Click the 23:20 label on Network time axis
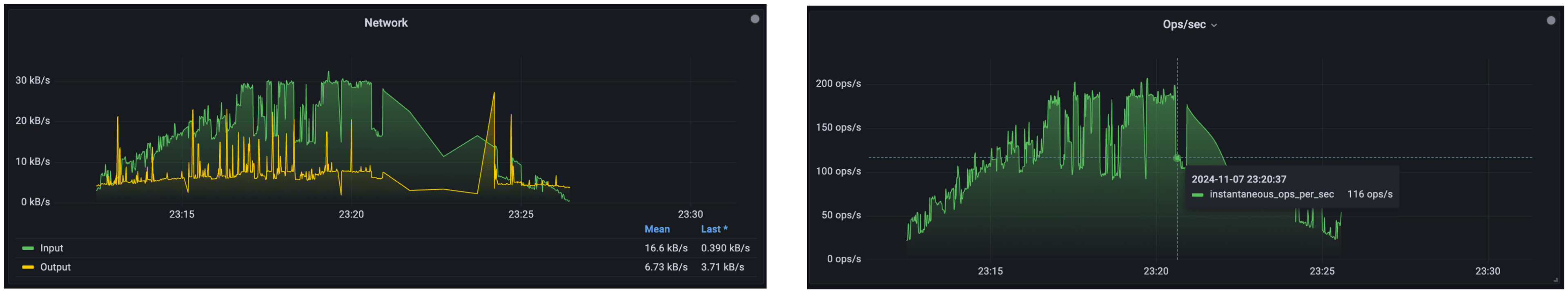Screen dimensions: 1568x293 (x=351, y=214)
